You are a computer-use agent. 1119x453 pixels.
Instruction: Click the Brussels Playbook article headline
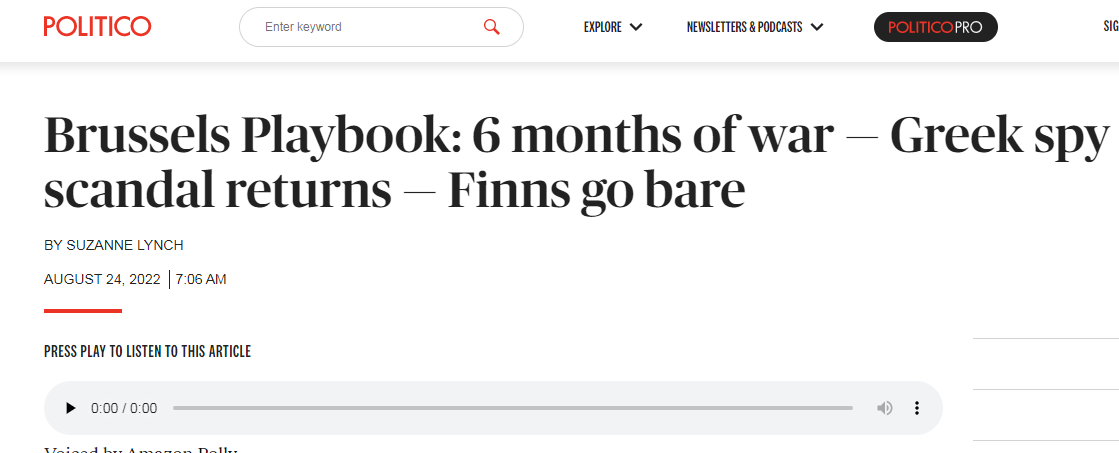tap(577, 162)
